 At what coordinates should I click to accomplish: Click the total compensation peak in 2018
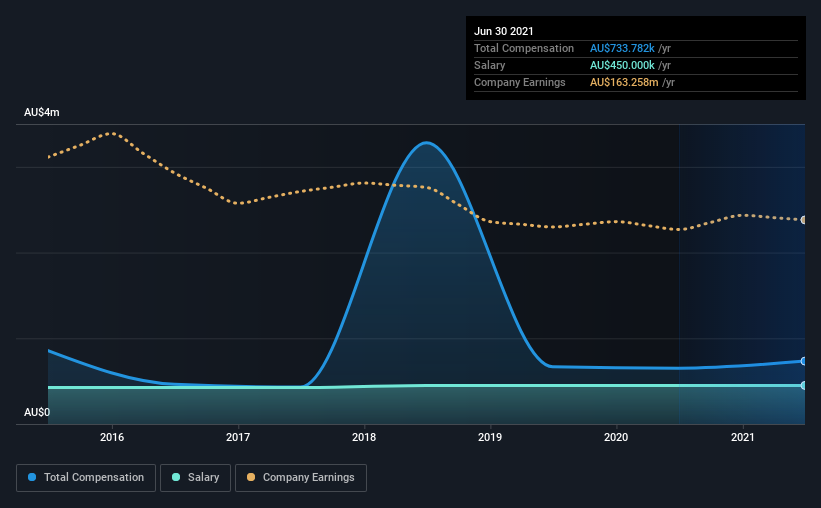pos(427,142)
